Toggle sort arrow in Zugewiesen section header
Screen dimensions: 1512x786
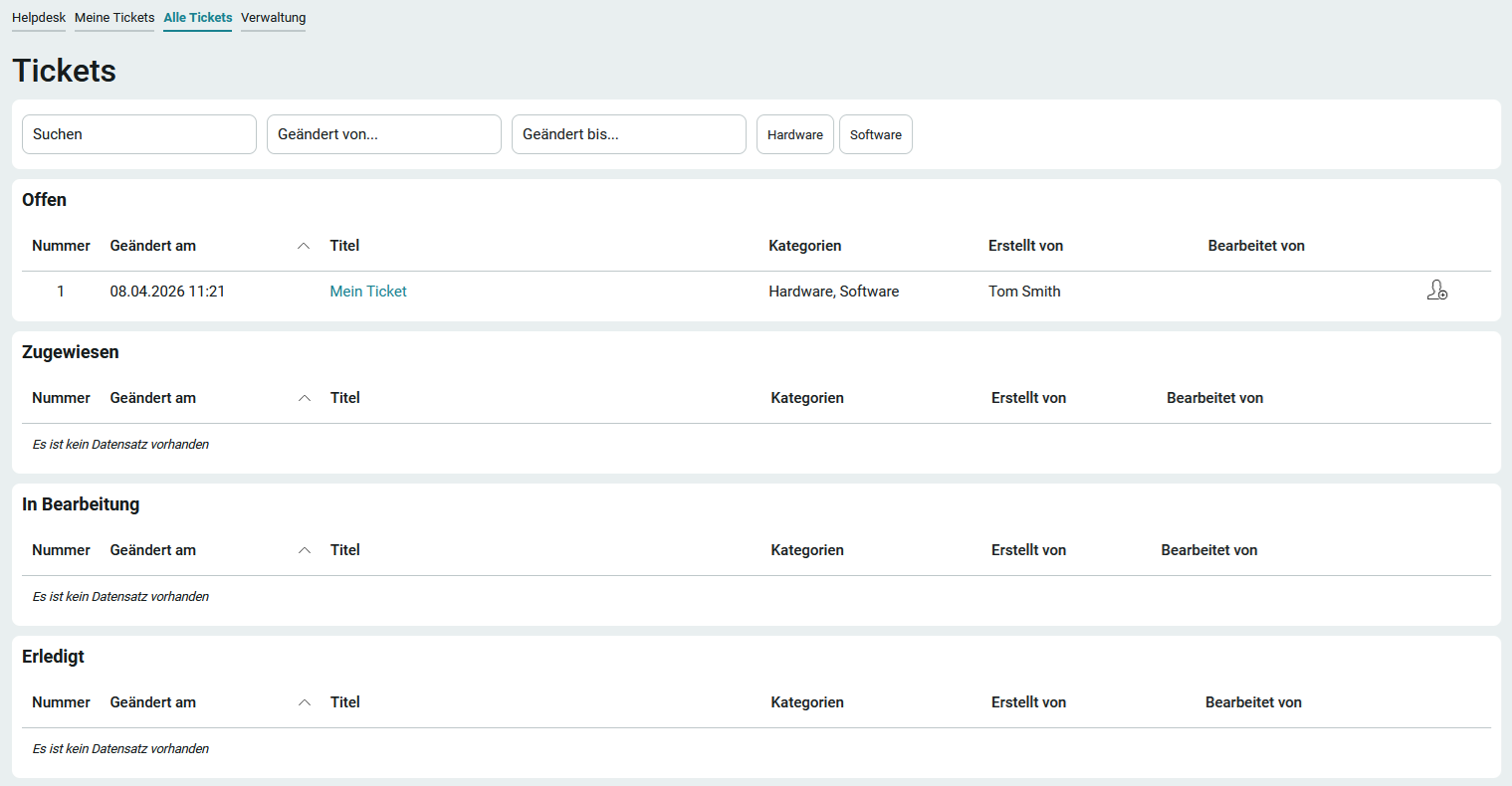(305, 398)
